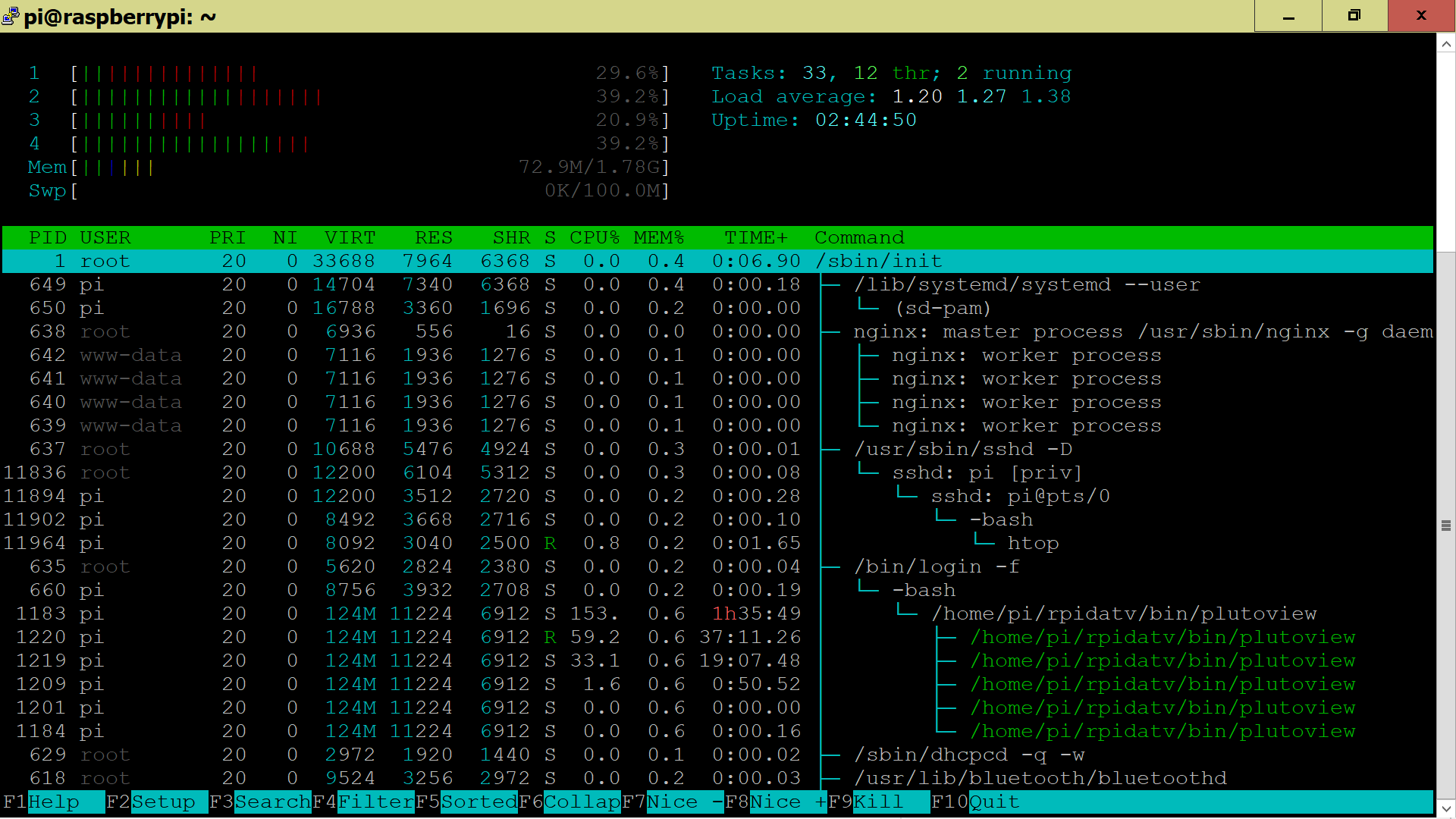Sort by the CPU% column header
The height and width of the screenshot is (819, 1456).
pos(595,237)
